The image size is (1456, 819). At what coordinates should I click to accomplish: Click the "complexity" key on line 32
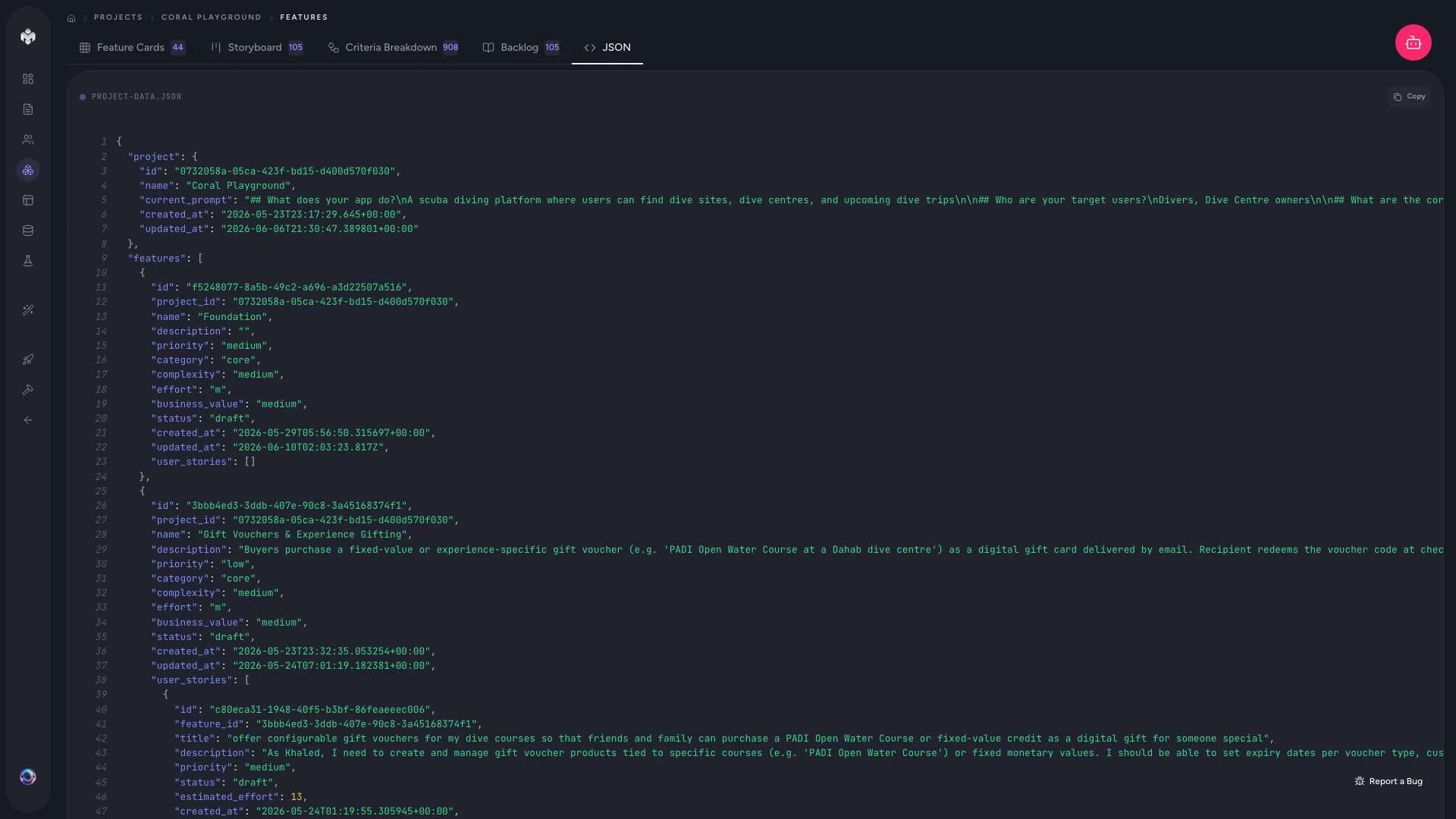pyautogui.click(x=186, y=593)
